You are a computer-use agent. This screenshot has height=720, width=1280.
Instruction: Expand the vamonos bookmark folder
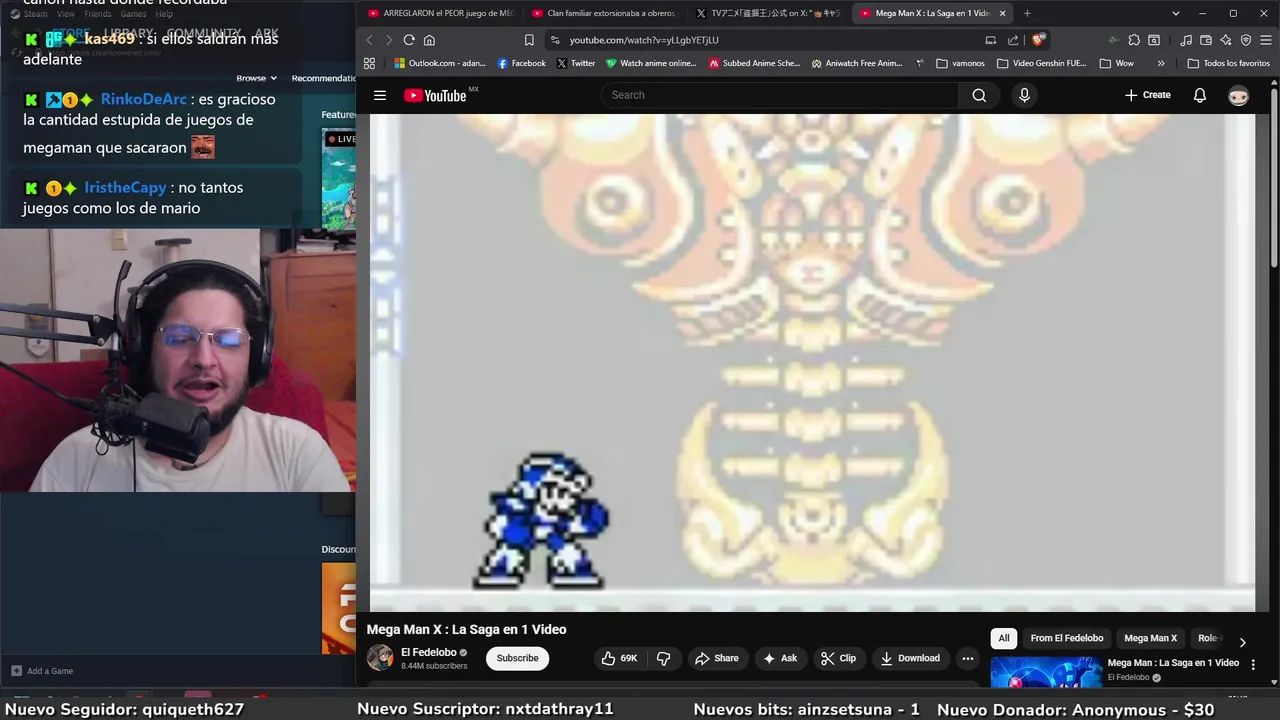pos(960,63)
